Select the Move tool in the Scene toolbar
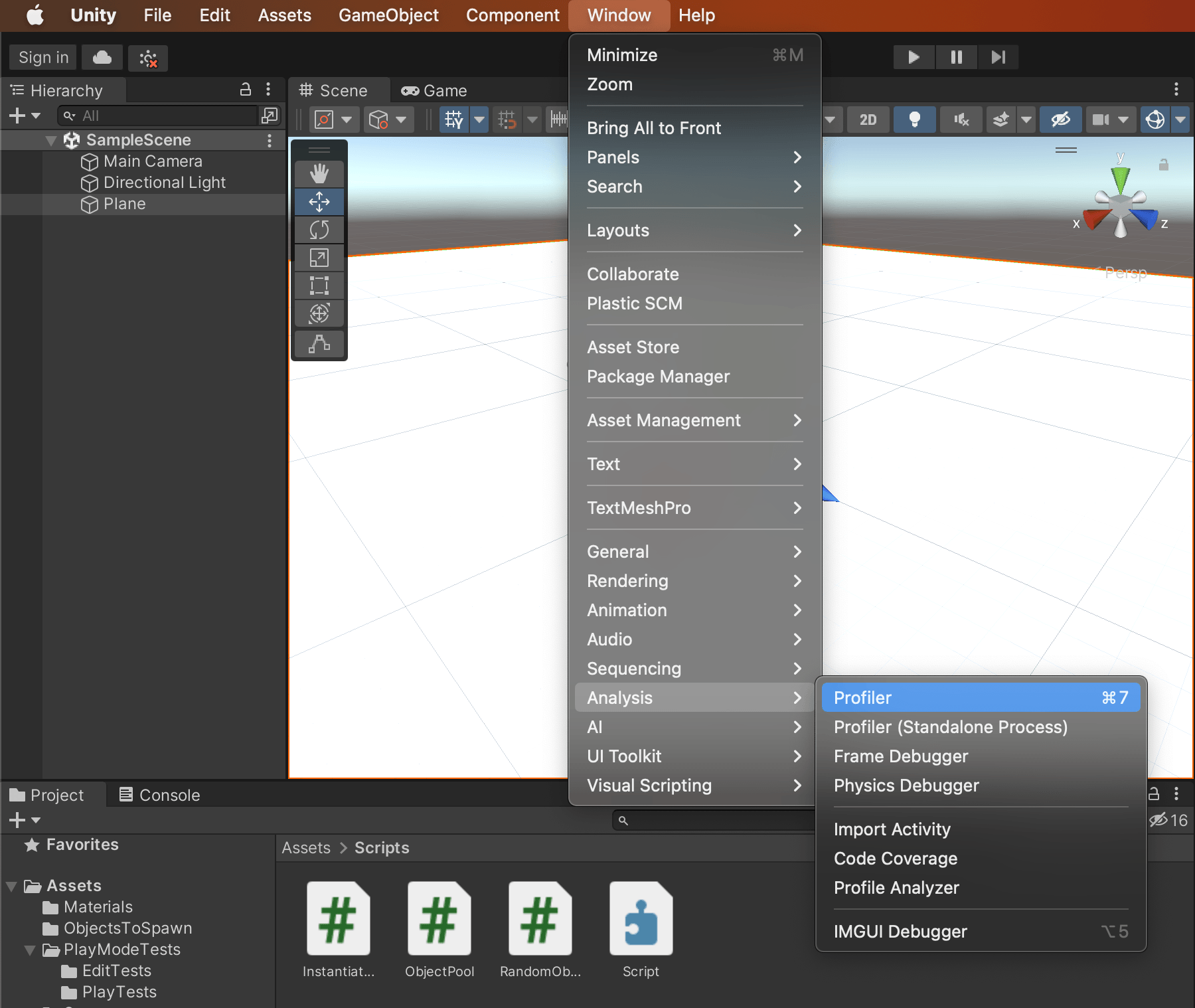 pyautogui.click(x=319, y=201)
